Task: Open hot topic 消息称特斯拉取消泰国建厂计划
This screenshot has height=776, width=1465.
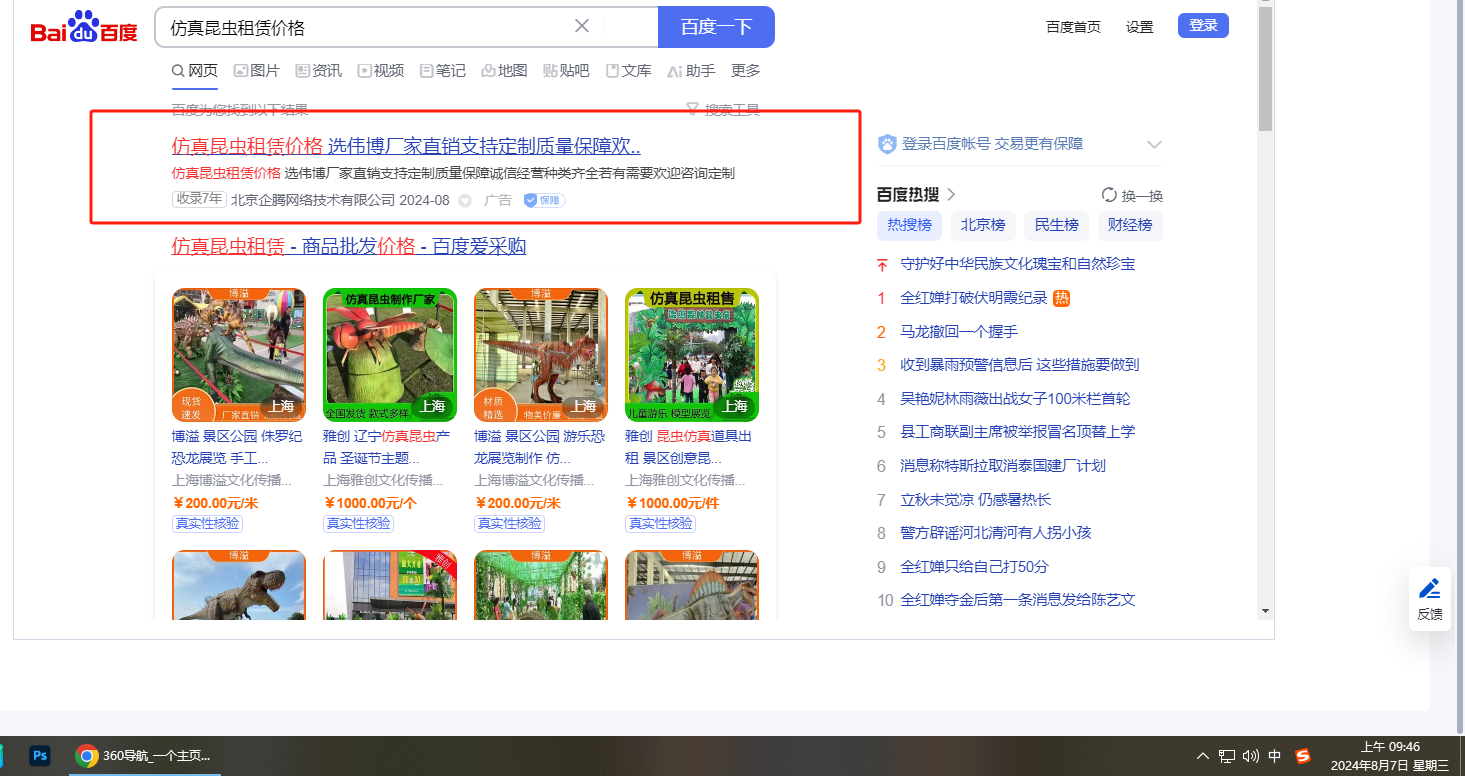Action: click(1003, 465)
